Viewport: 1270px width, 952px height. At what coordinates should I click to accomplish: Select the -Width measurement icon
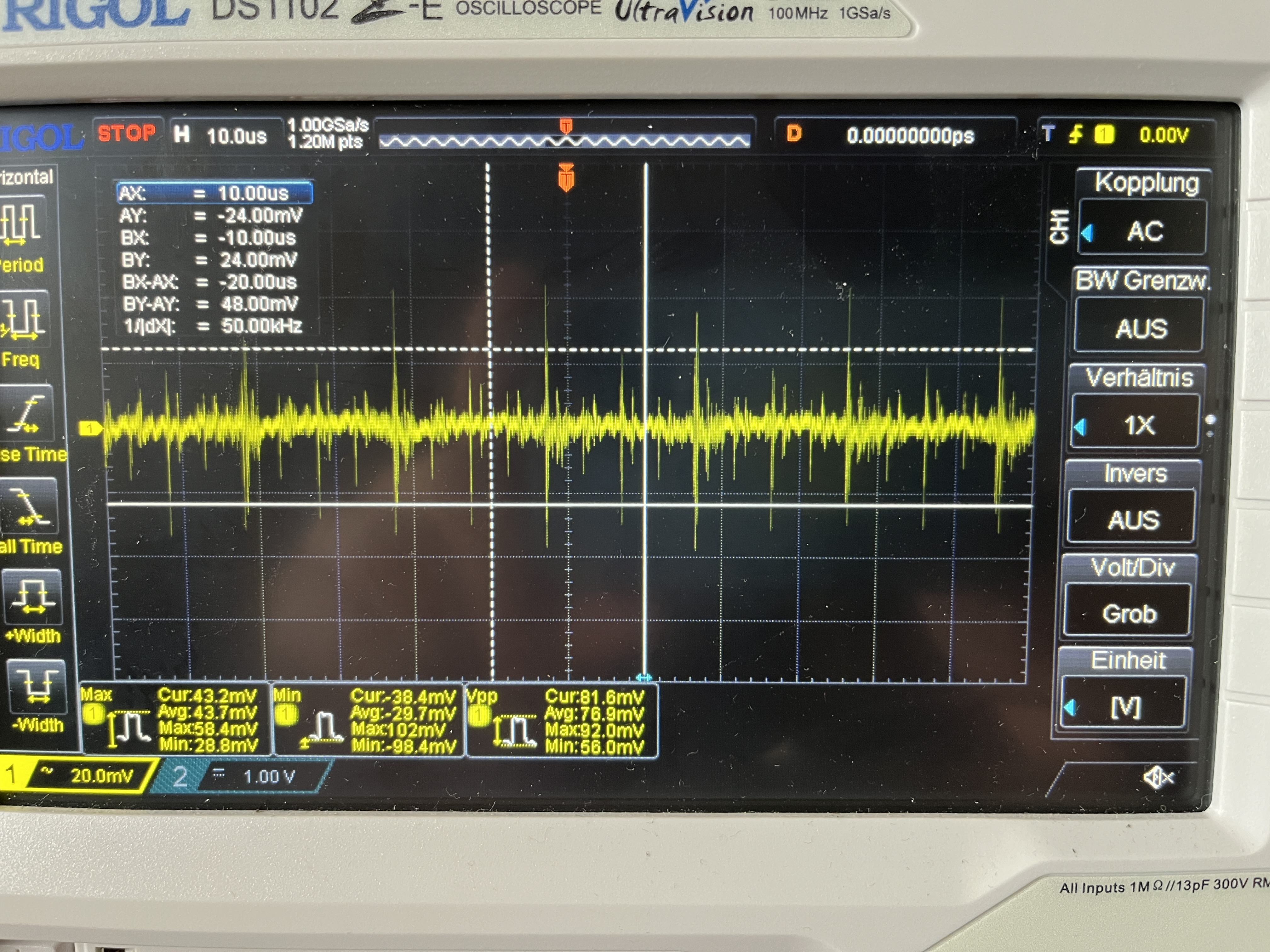(37, 688)
